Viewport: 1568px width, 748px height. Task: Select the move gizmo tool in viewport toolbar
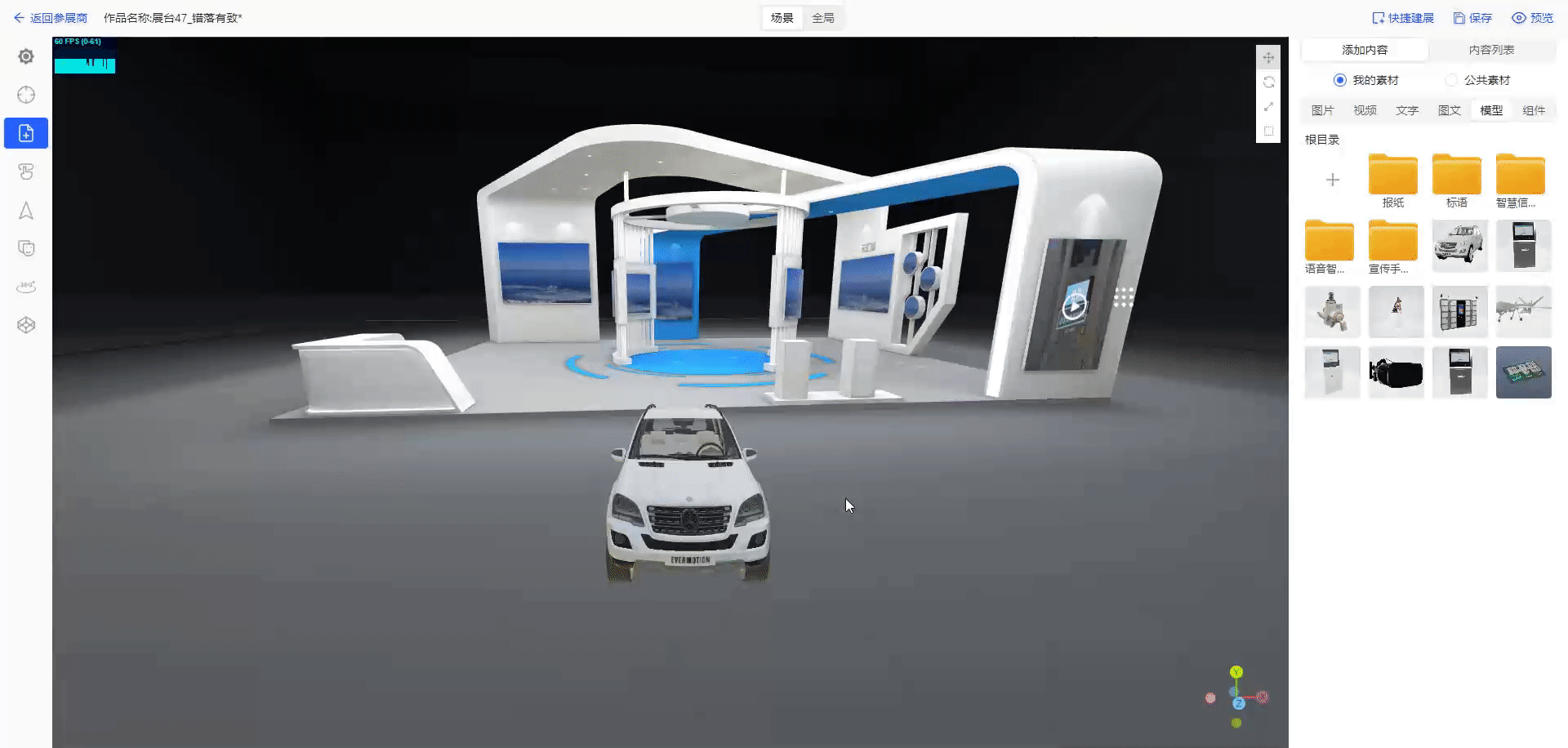(1268, 58)
